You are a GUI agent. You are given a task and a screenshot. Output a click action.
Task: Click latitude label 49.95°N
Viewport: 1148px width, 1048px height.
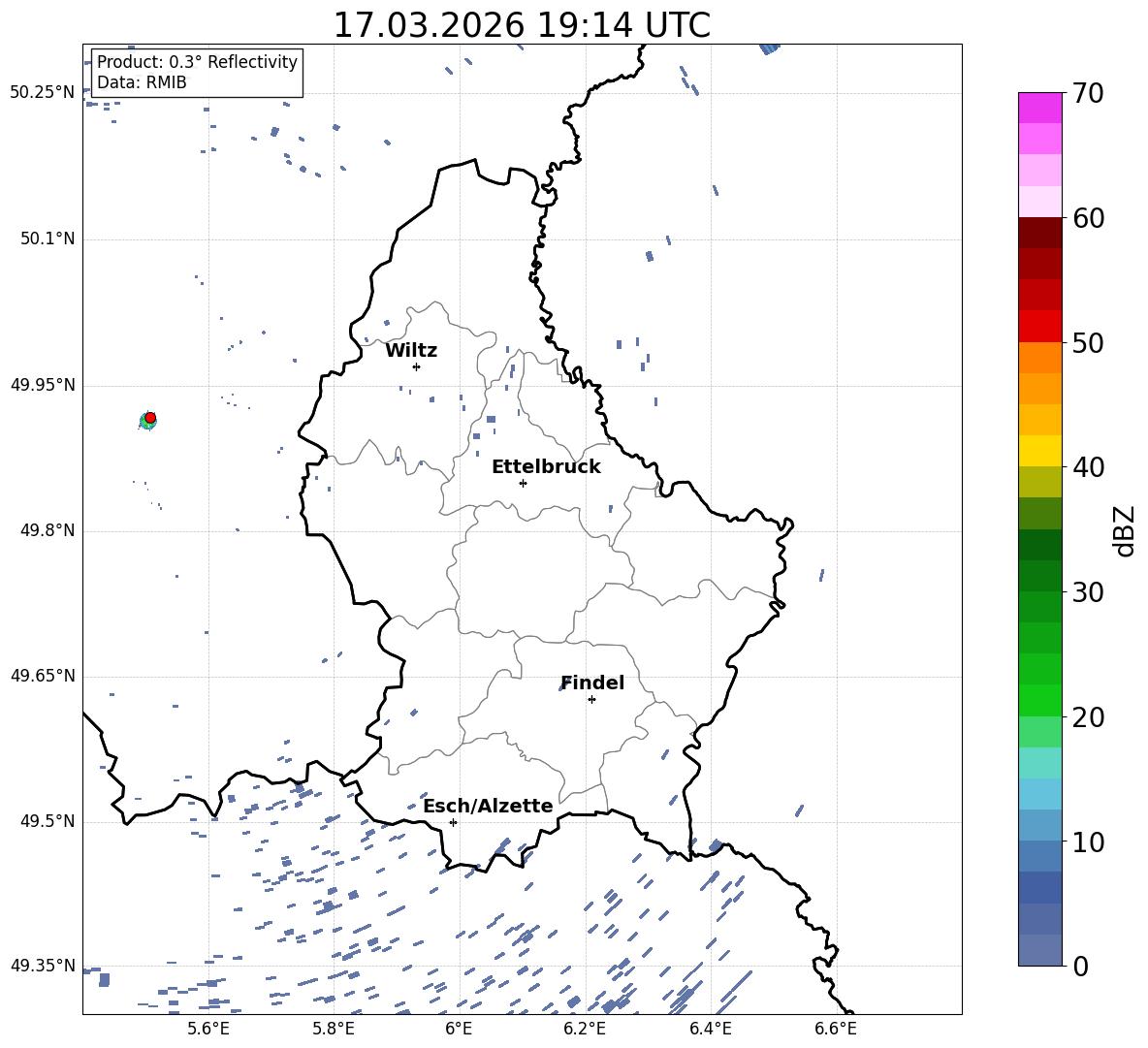click(43, 385)
